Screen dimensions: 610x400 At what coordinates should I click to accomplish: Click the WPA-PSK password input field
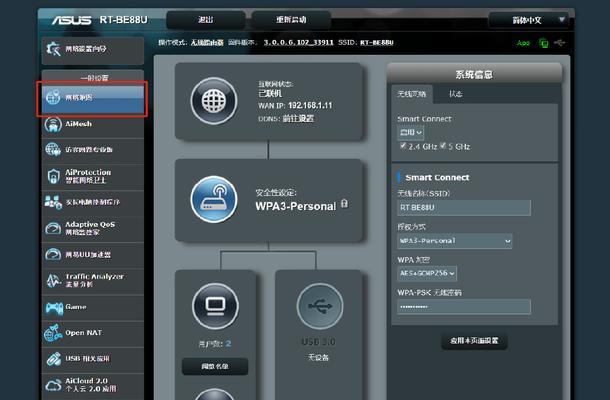point(464,307)
